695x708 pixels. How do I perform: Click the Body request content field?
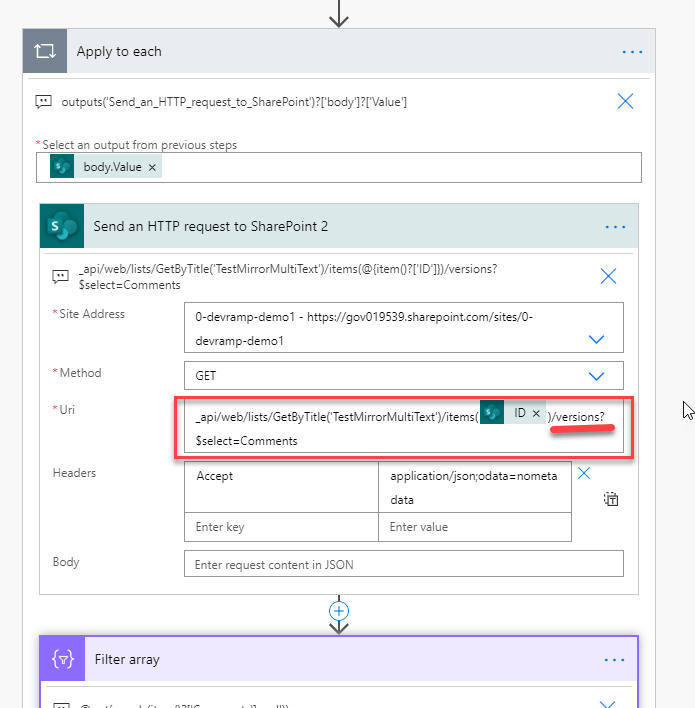tap(403, 564)
